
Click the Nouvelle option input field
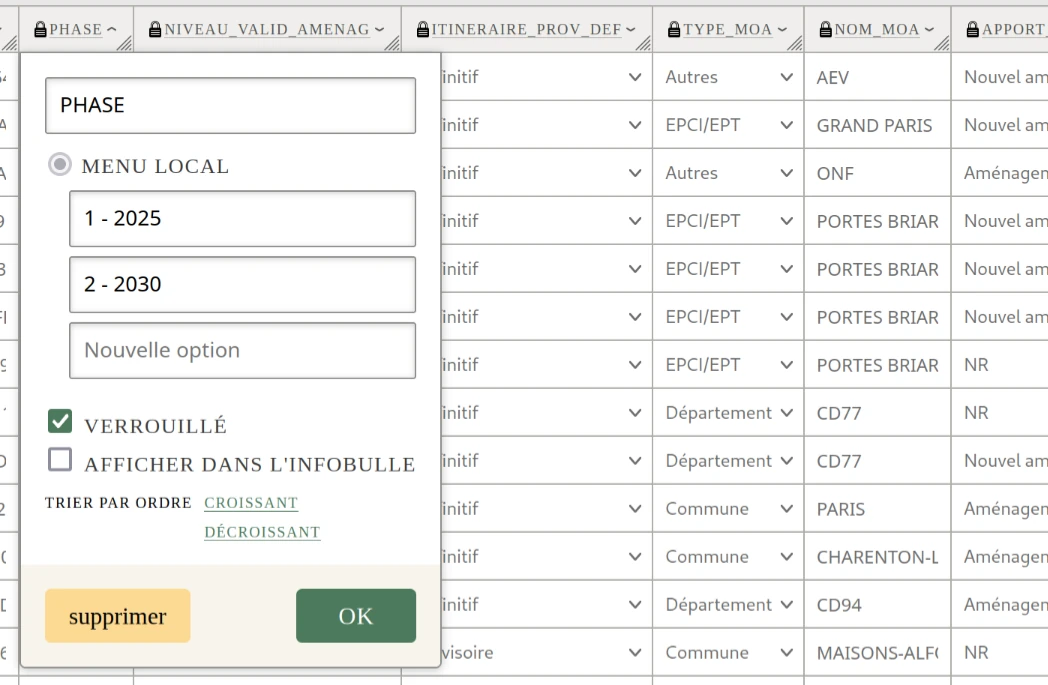point(242,351)
